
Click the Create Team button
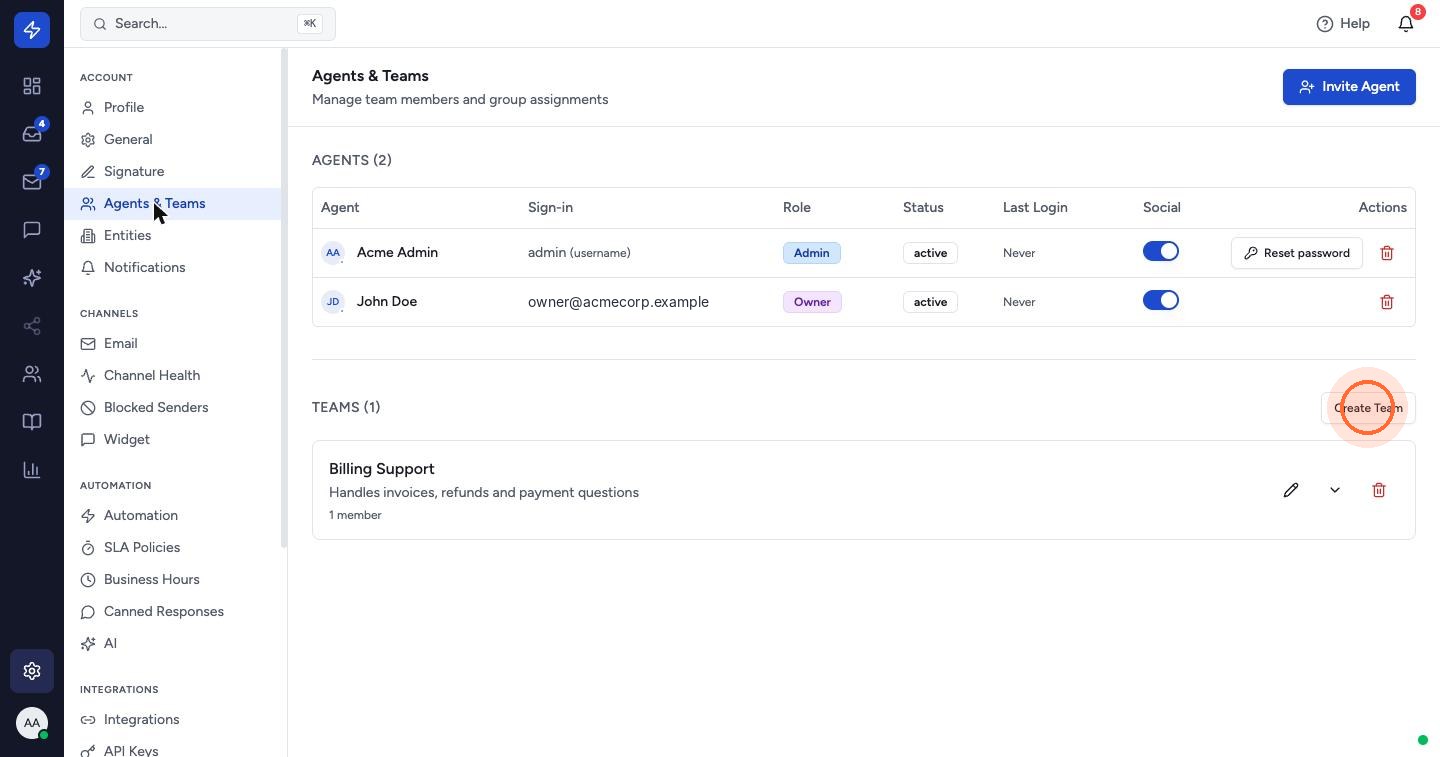[x=1368, y=408]
